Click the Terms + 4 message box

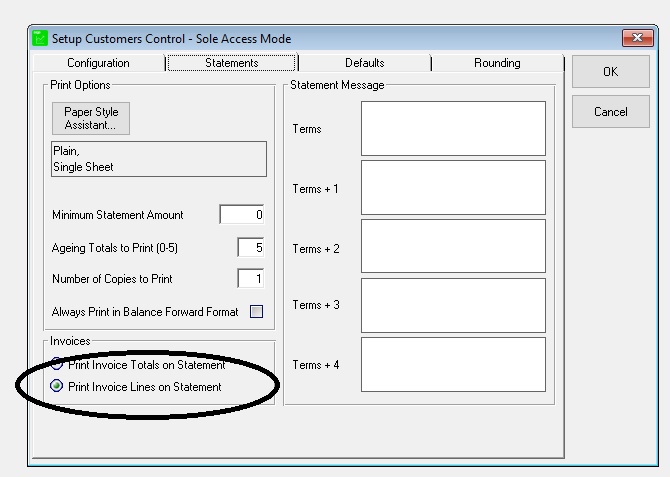(x=453, y=364)
